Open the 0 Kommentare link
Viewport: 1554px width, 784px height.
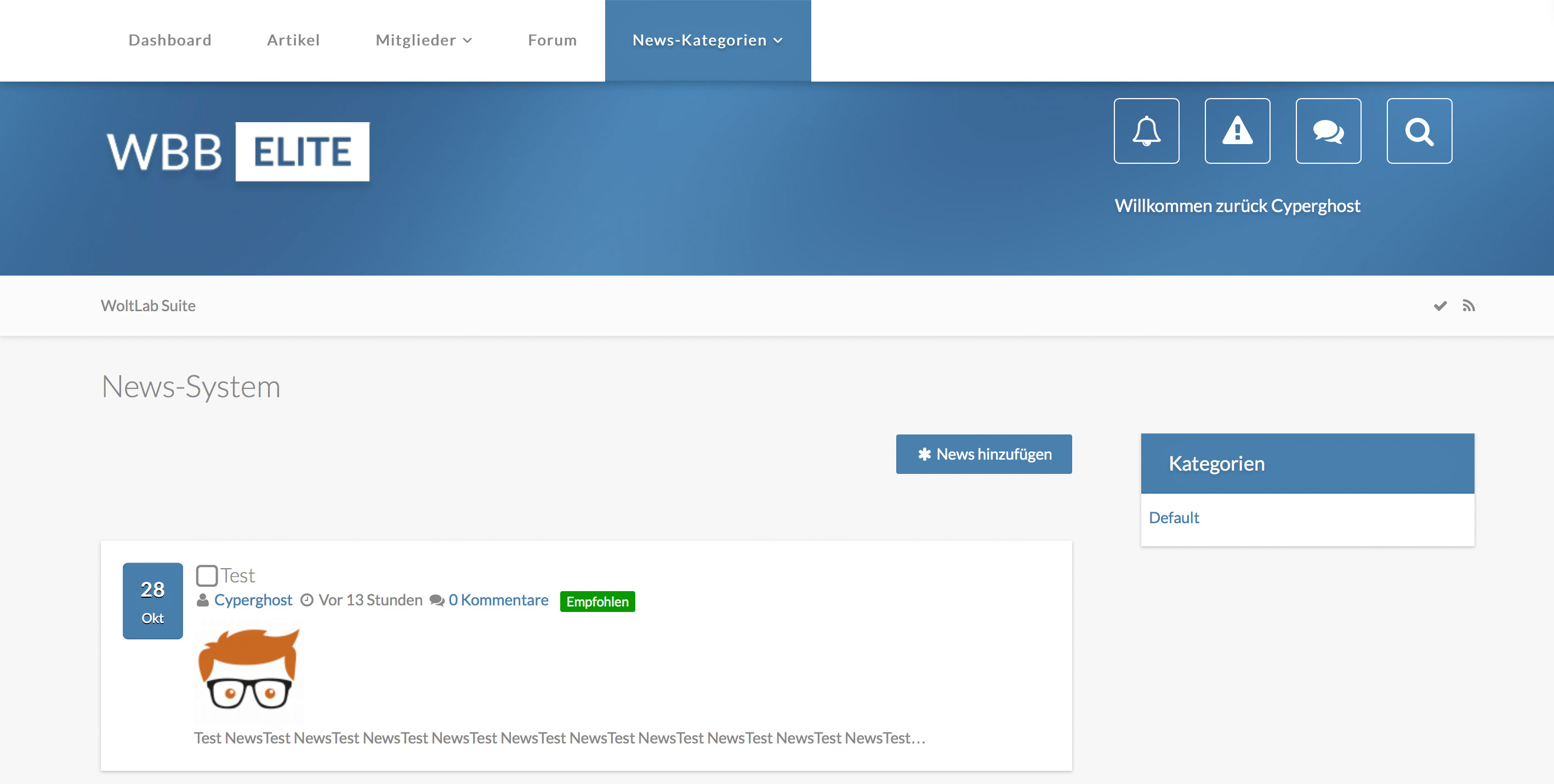tap(498, 600)
